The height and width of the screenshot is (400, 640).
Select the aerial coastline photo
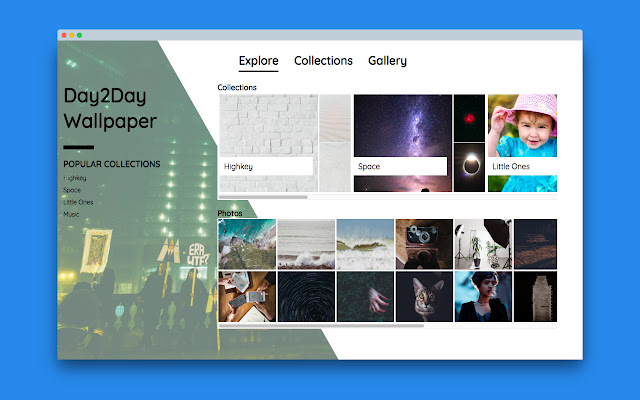coord(247,244)
